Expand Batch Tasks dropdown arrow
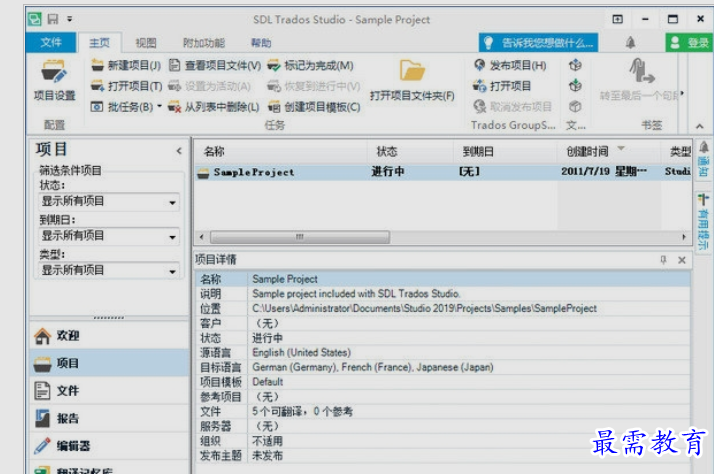This screenshot has height=474, width=714. [x=159, y=107]
